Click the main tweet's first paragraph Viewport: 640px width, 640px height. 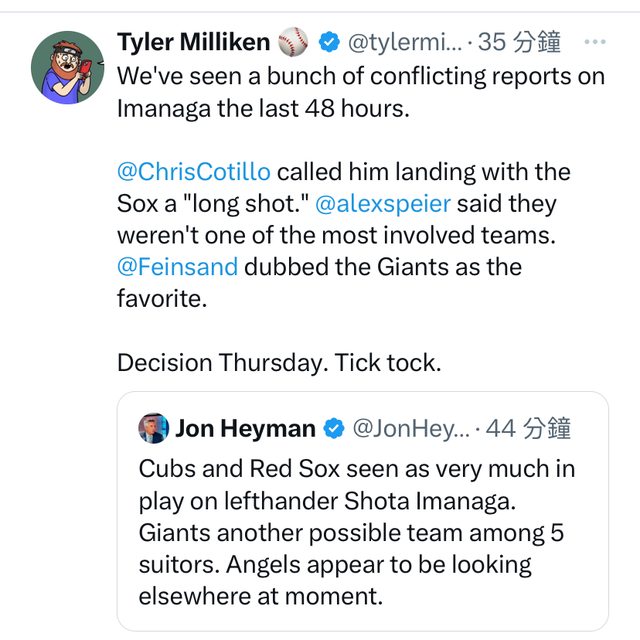coord(360,92)
